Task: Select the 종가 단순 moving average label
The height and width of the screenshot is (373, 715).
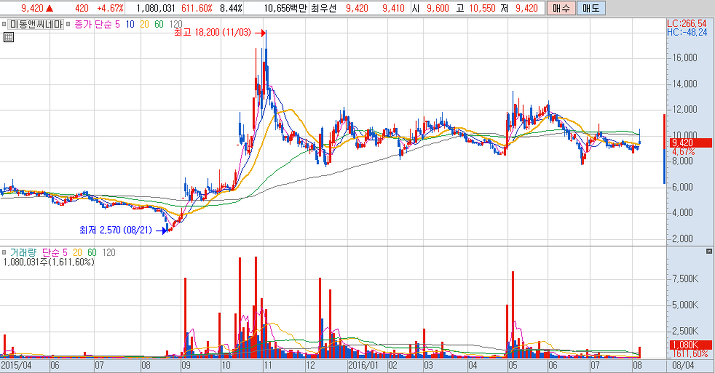Action: 93,24
